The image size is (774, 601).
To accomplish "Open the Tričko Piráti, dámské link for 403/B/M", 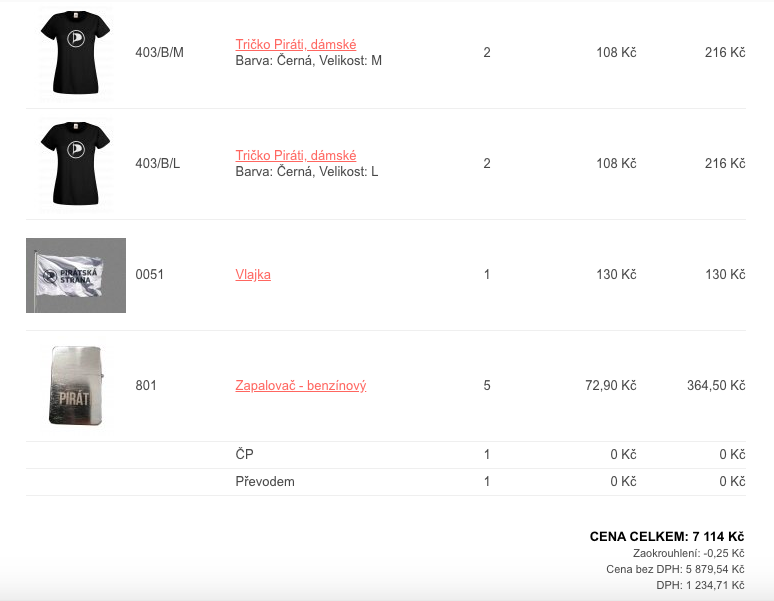I will point(296,44).
